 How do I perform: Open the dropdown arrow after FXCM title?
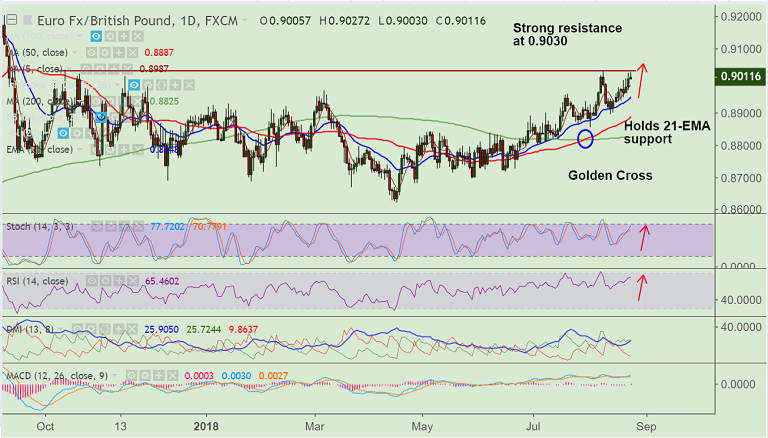pyautogui.click(x=245, y=20)
